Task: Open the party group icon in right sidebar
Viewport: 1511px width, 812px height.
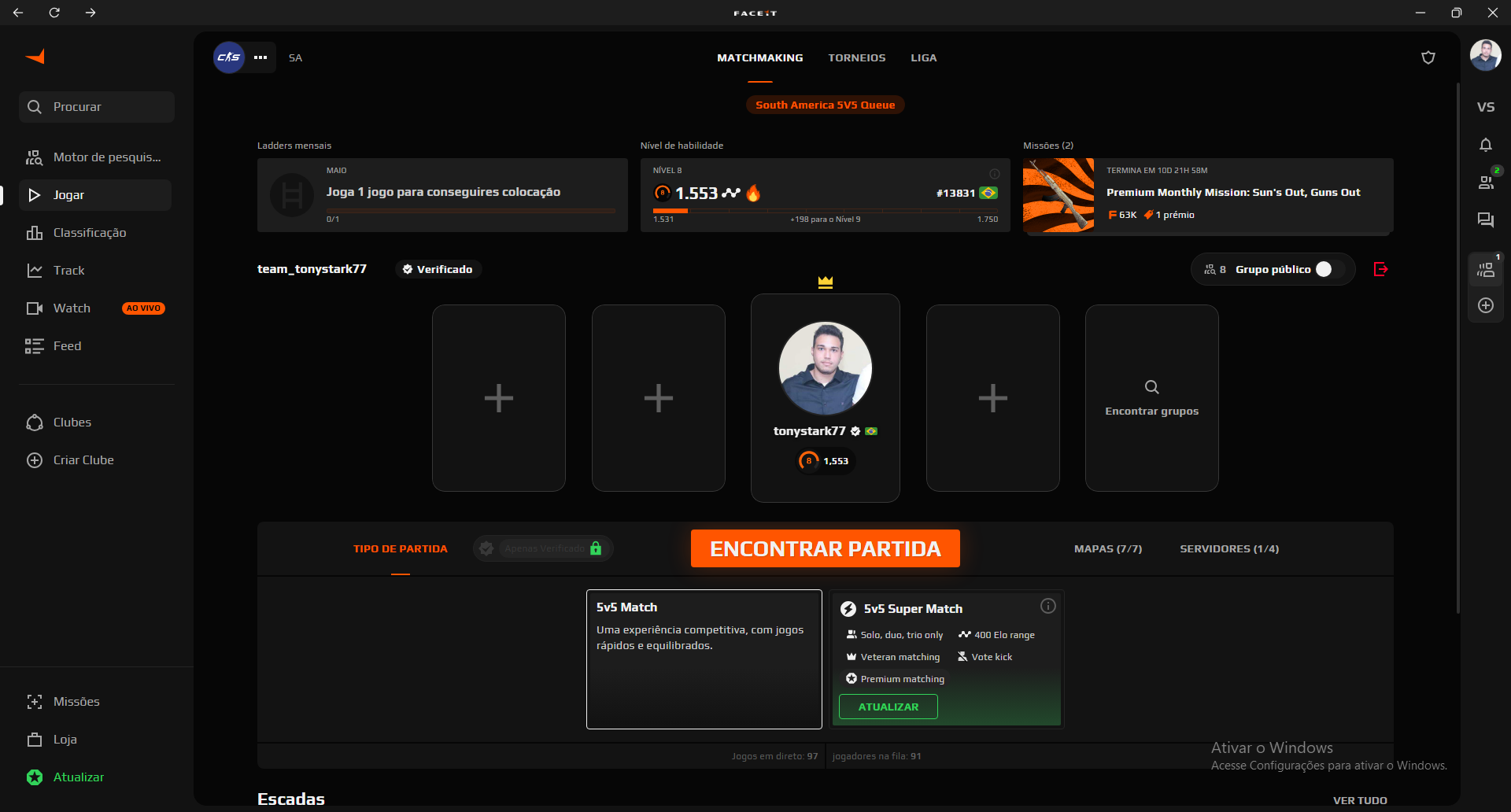Action: pyautogui.click(x=1486, y=270)
